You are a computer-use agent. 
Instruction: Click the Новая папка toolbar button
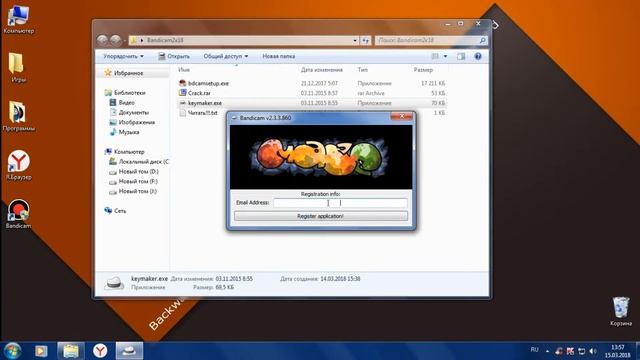278,56
